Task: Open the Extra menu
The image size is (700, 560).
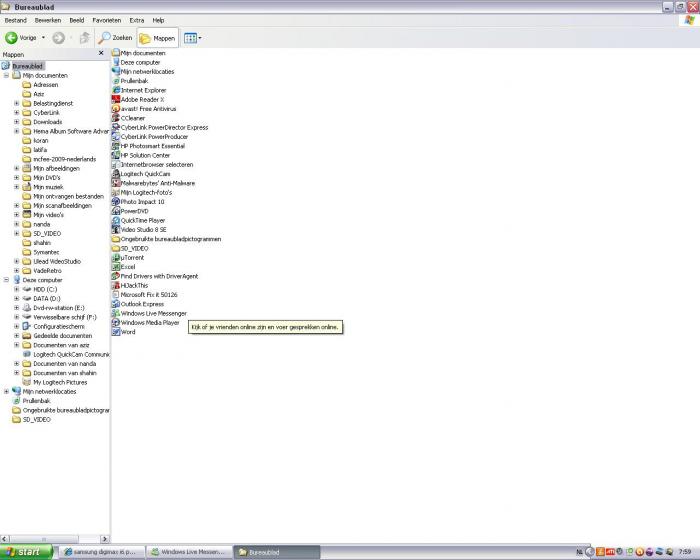Action: (137, 21)
